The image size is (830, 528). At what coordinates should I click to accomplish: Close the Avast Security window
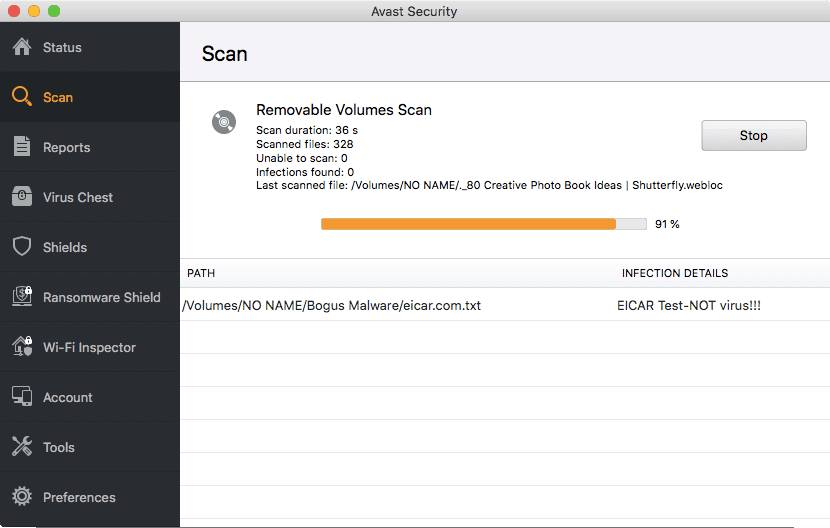[14, 11]
